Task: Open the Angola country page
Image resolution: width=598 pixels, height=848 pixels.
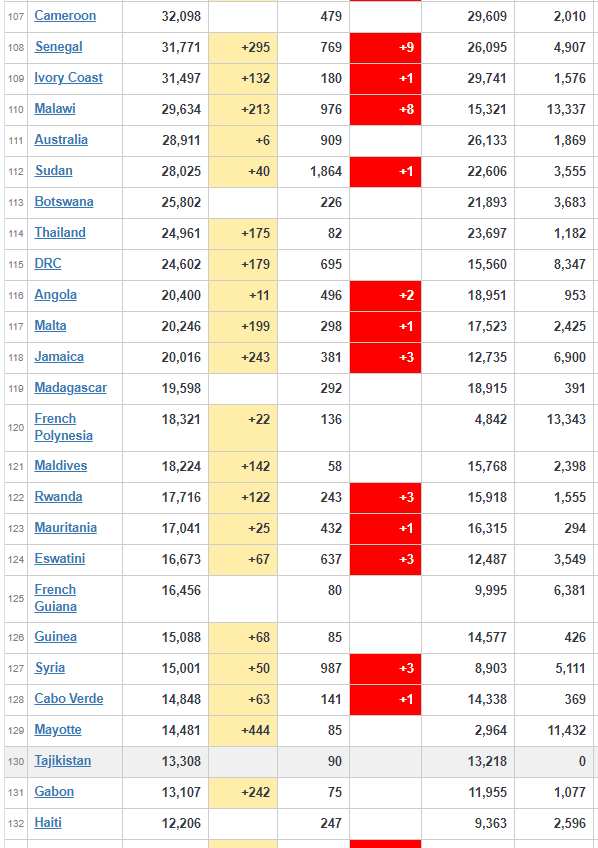Action: click(56, 295)
